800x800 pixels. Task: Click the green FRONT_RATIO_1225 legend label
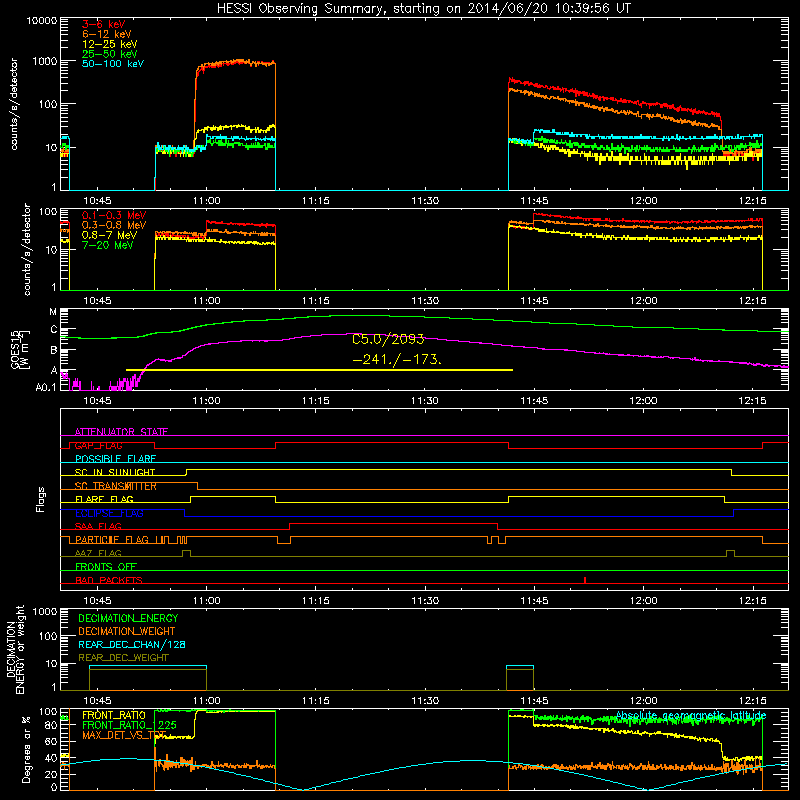(129, 725)
